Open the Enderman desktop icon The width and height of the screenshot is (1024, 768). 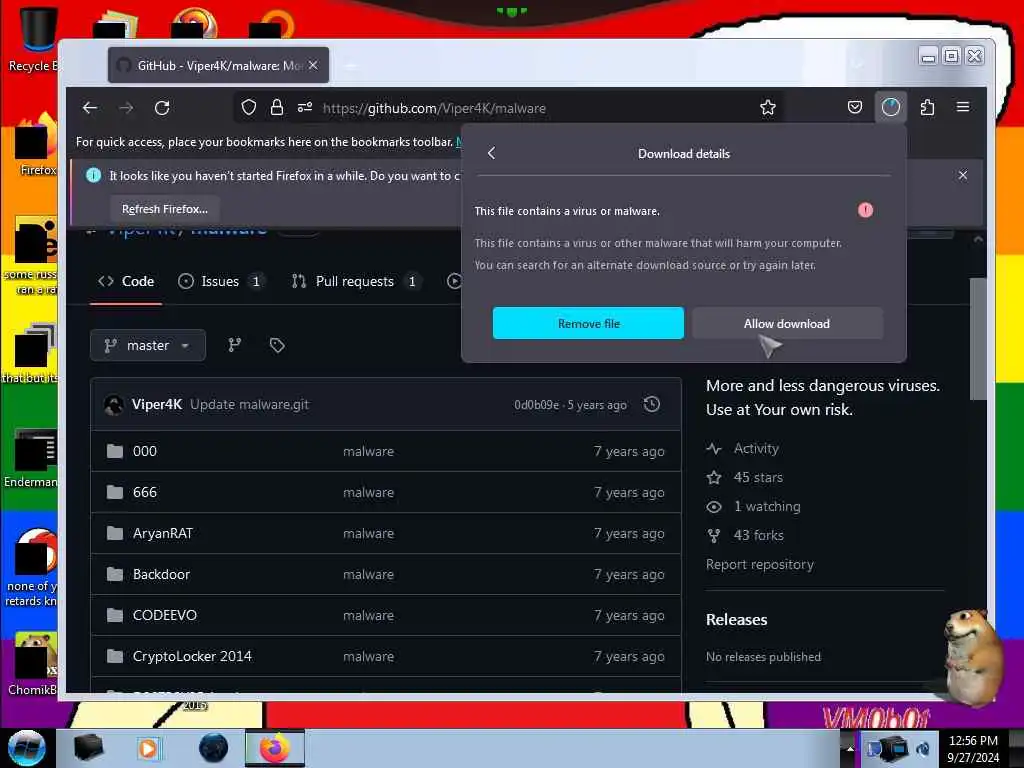click(31, 458)
